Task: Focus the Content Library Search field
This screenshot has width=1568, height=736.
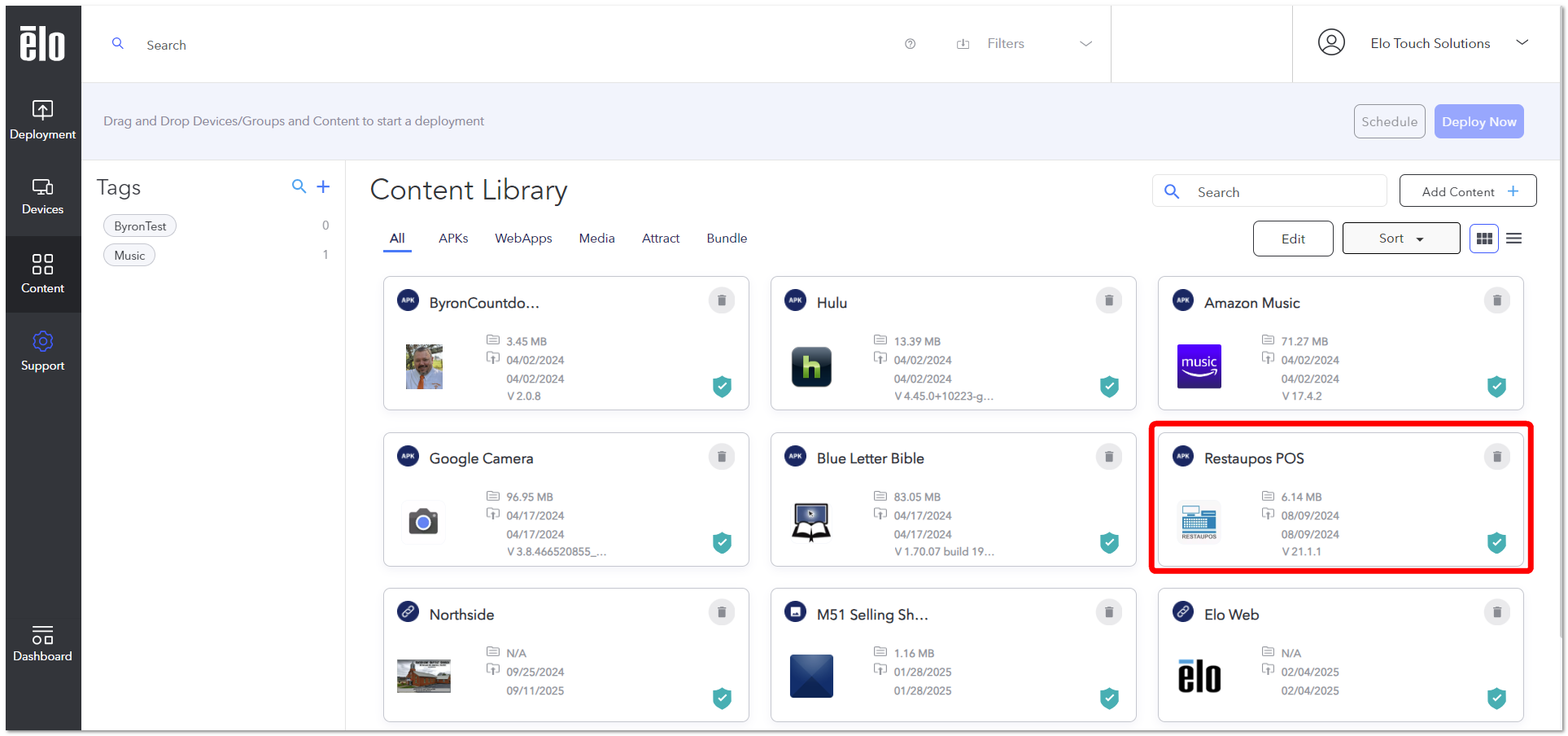Action: click(x=1269, y=191)
